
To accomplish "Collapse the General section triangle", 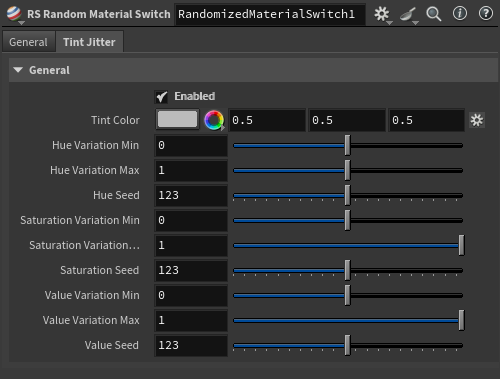I will (x=18, y=70).
